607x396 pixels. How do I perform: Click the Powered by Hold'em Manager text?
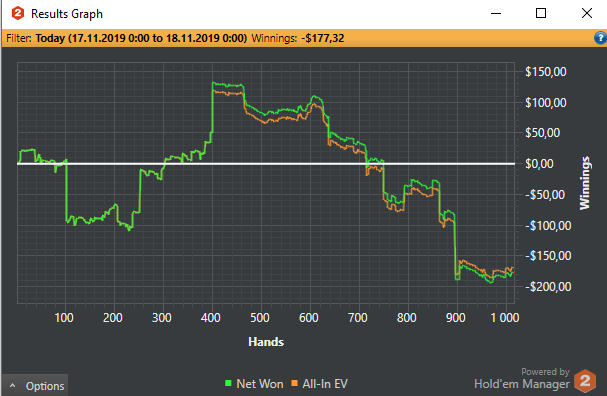(522, 379)
